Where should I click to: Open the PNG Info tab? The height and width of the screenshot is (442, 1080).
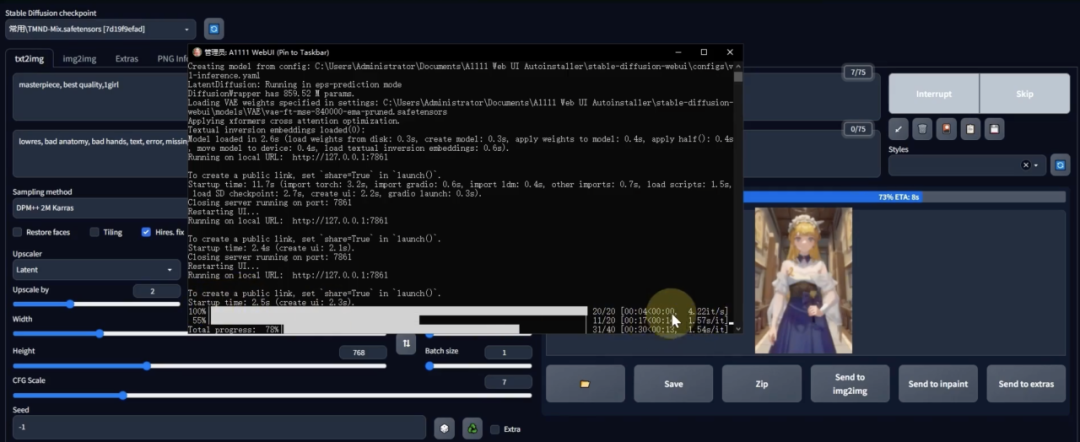click(172, 59)
